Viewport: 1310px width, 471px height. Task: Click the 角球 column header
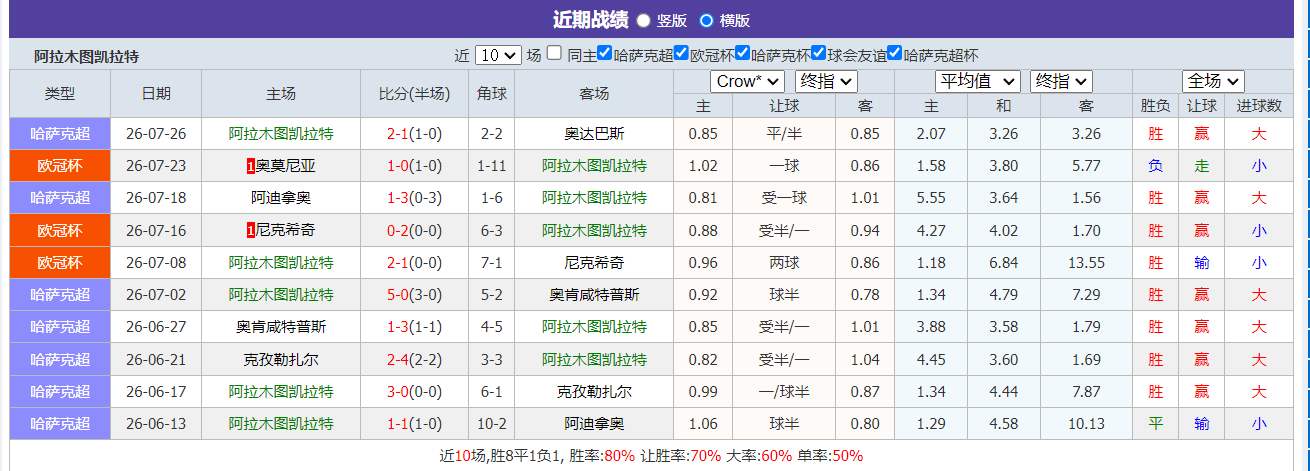491,94
